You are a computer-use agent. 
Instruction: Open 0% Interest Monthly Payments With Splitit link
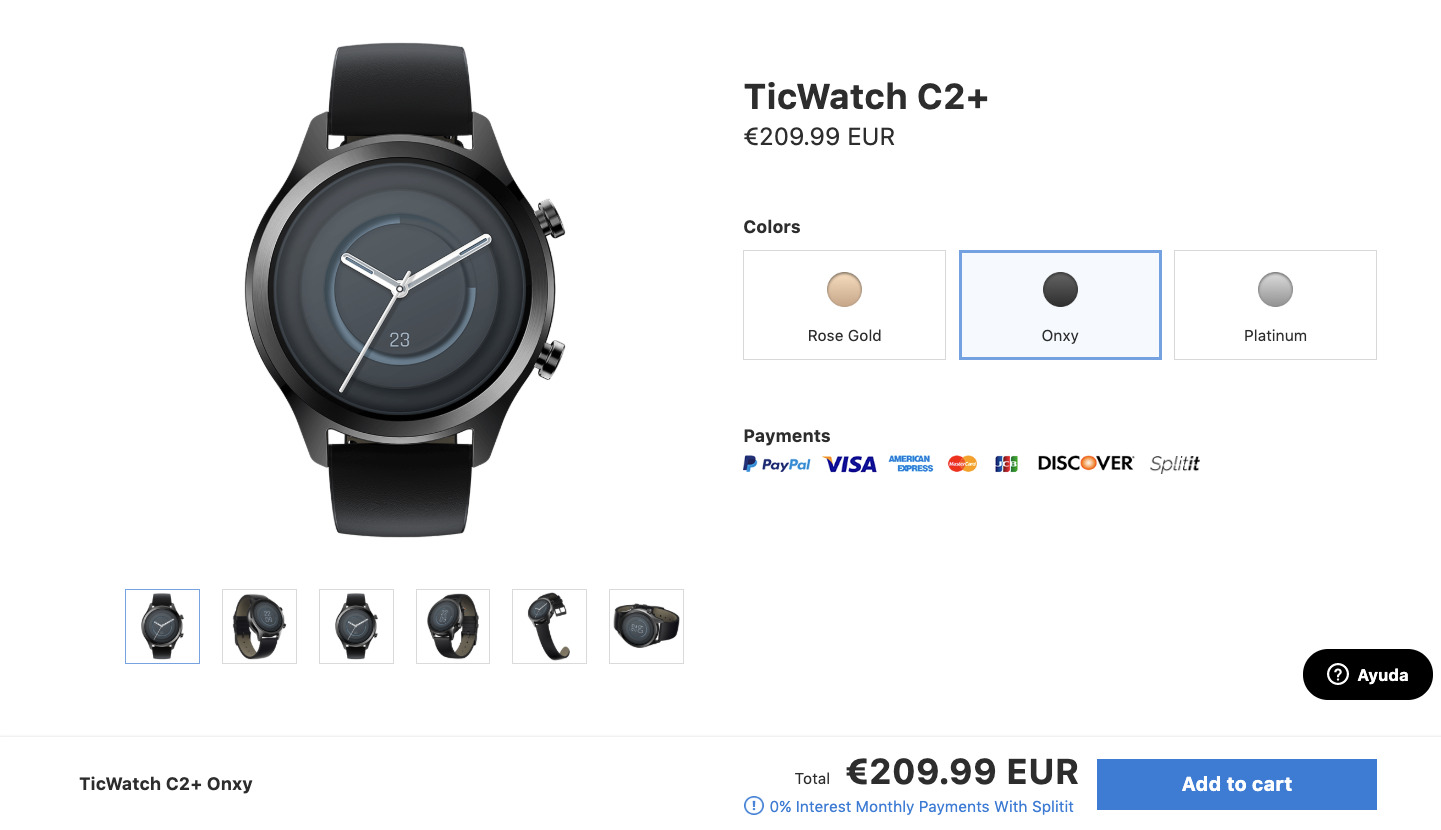921,806
